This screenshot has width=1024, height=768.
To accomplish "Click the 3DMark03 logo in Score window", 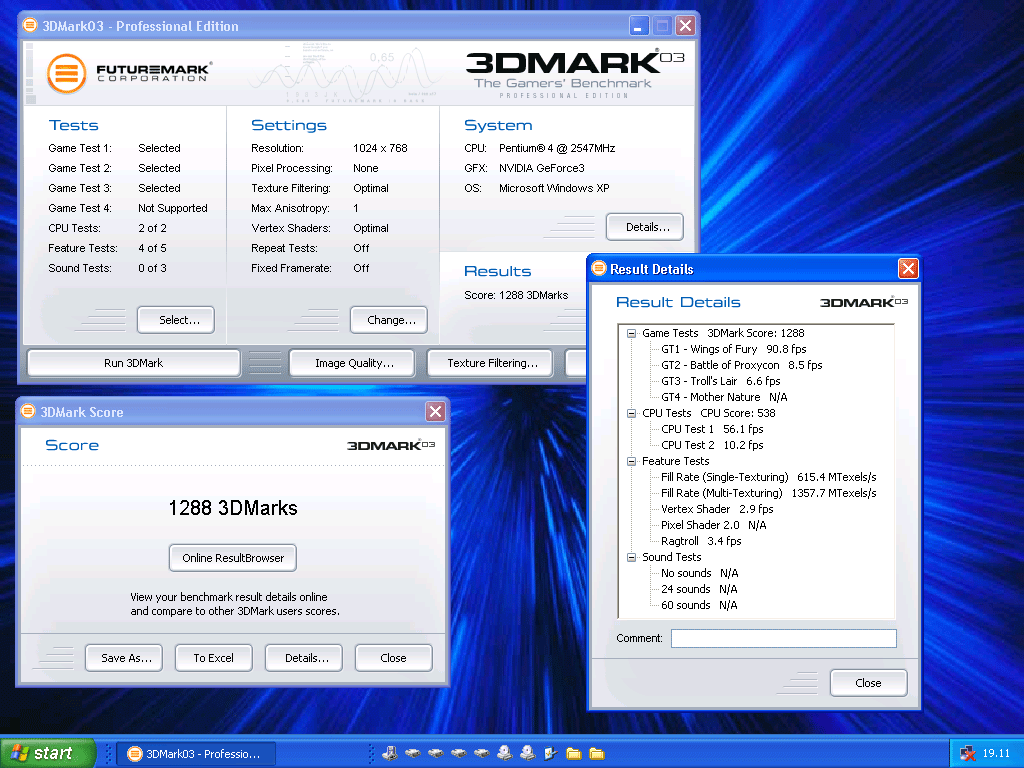I will [391, 445].
